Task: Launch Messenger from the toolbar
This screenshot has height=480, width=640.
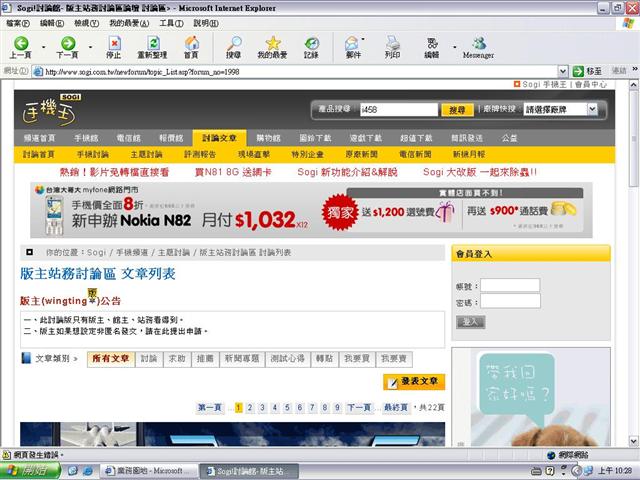Action: tap(479, 43)
